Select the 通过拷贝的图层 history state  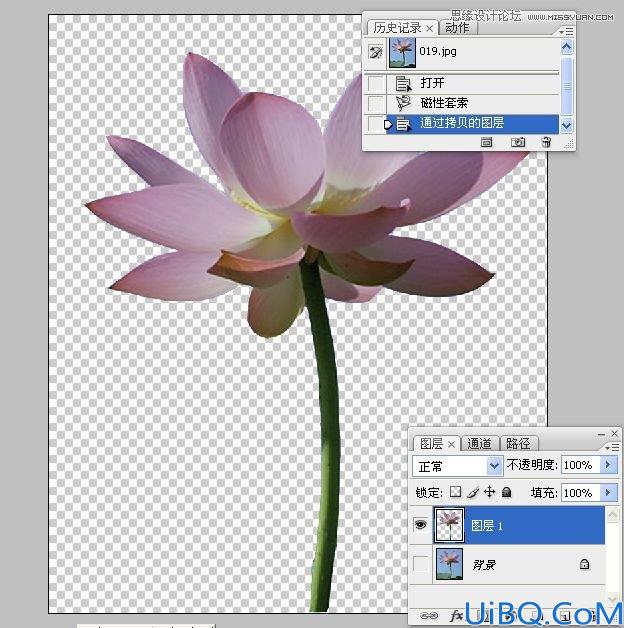coord(472,124)
